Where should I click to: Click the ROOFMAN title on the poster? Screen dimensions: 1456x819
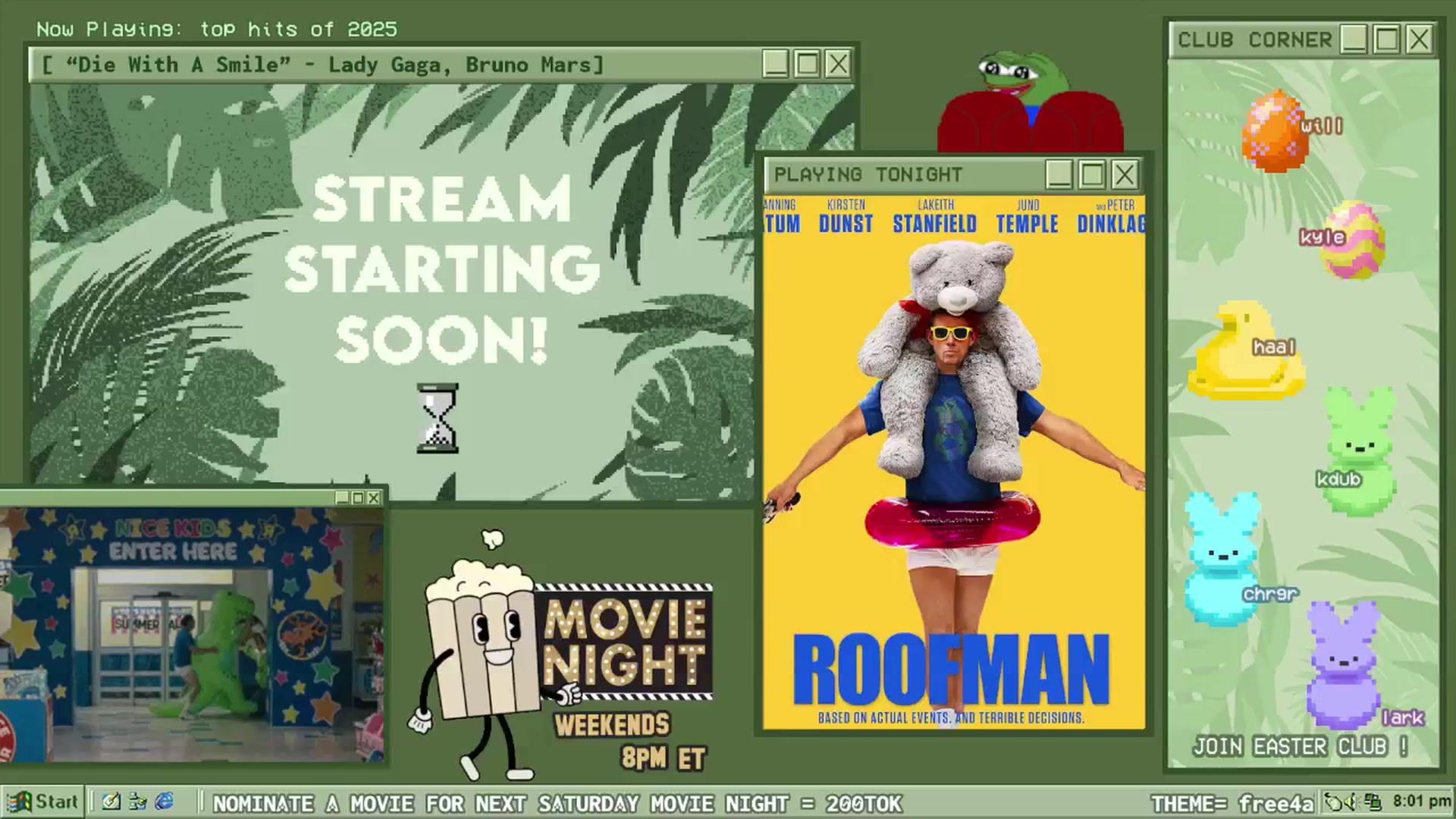click(952, 670)
